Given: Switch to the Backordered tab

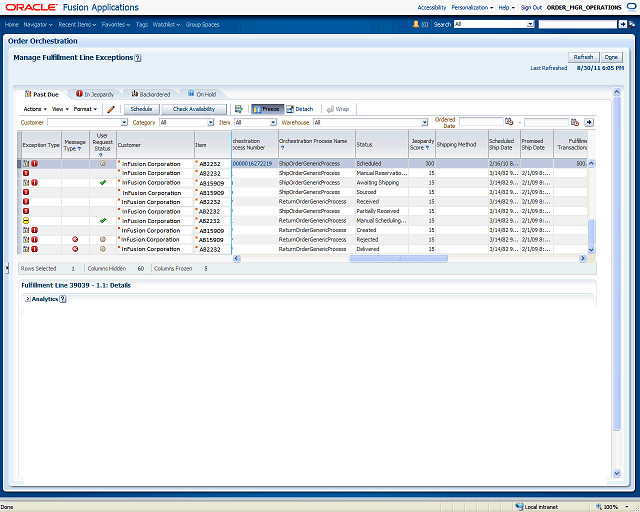Looking at the screenshot, I should 150,93.
